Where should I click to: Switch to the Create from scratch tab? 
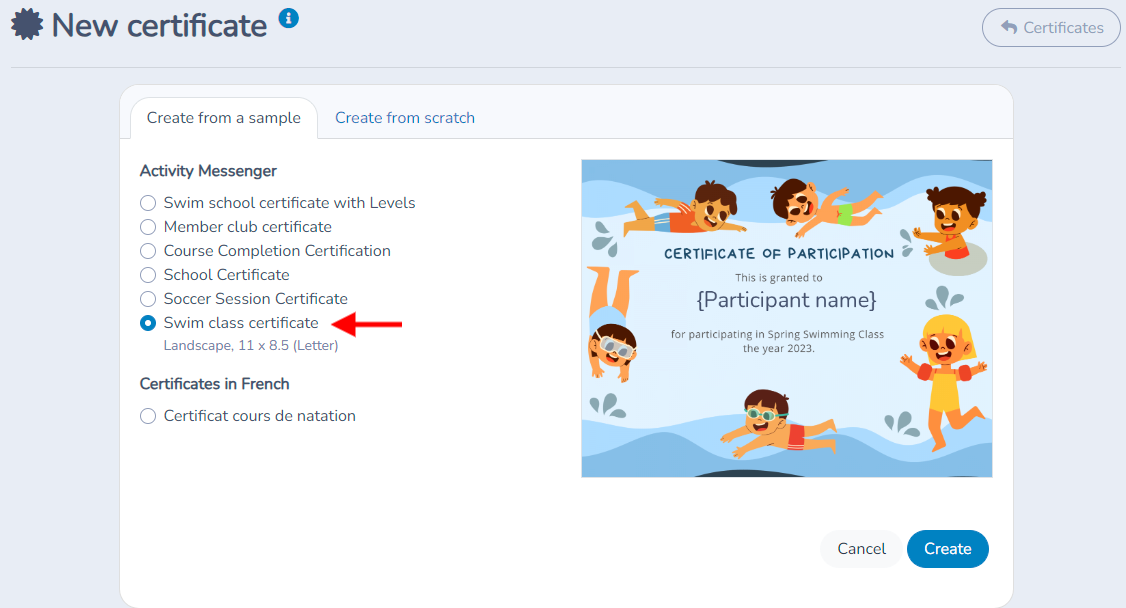point(405,118)
